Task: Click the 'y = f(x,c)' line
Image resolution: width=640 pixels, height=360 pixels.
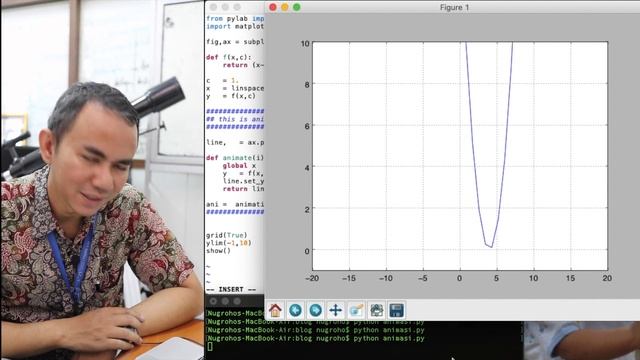Action: pyautogui.click(x=231, y=96)
